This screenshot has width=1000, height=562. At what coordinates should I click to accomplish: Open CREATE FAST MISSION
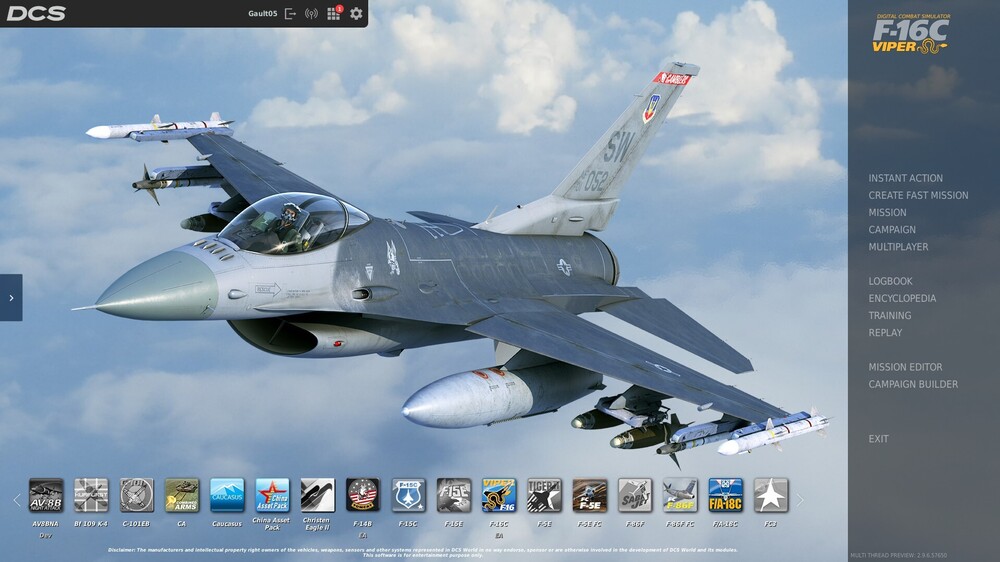pos(918,195)
